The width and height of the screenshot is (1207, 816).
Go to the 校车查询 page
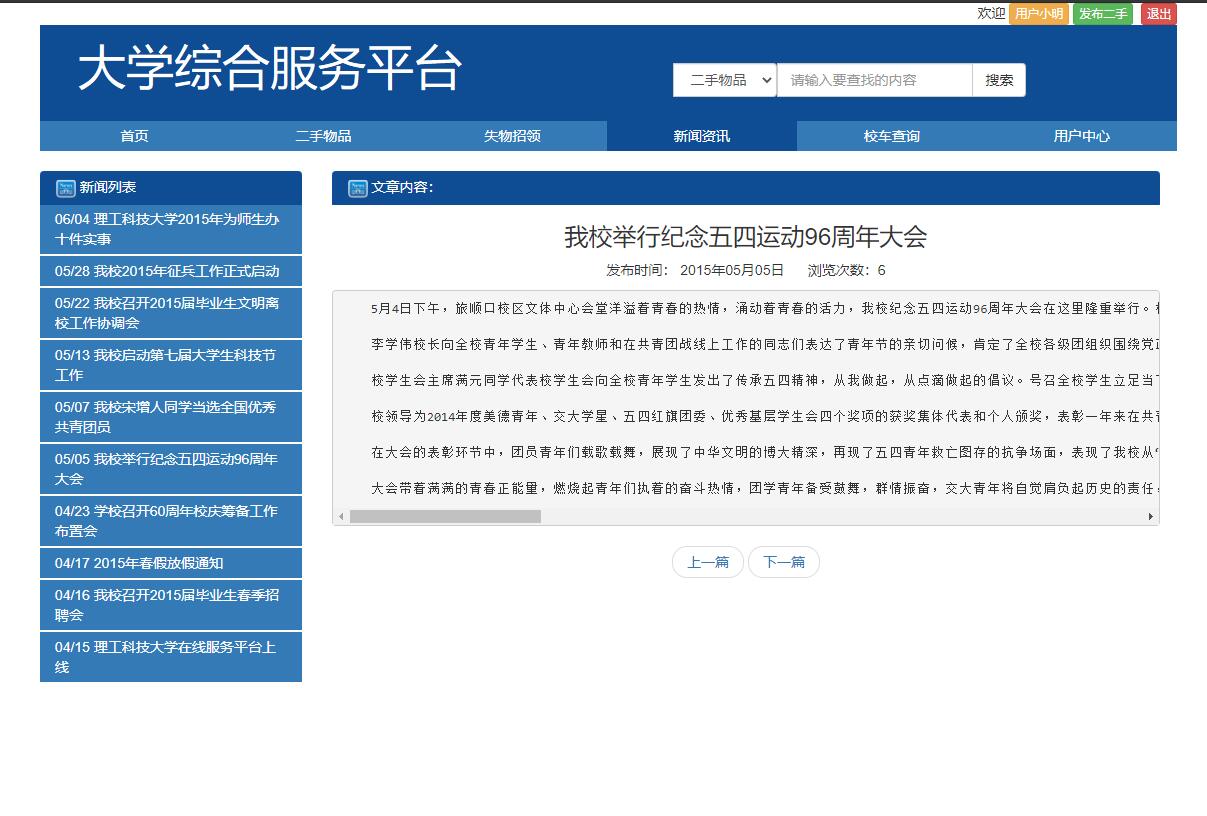pos(890,136)
